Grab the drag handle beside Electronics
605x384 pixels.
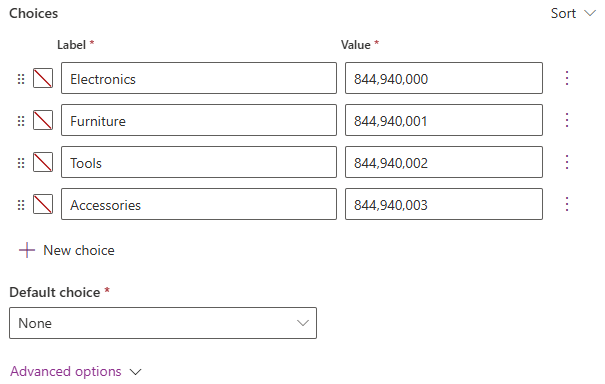tap(21, 79)
